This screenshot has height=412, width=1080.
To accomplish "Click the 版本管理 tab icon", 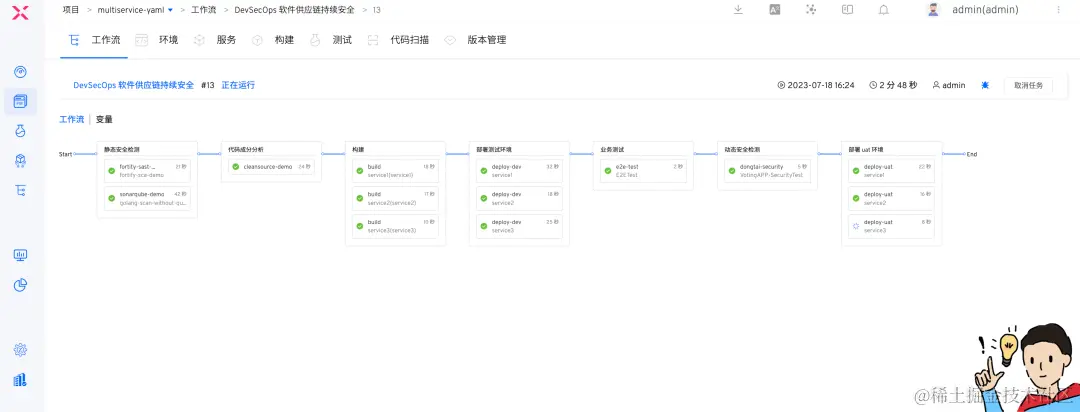I will coord(450,40).
